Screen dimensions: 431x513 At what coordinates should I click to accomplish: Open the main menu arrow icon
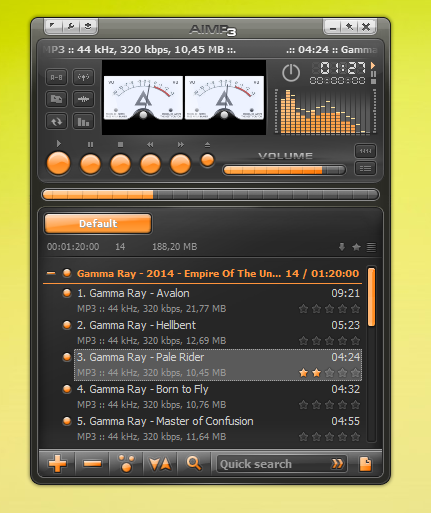pos(53,26)
